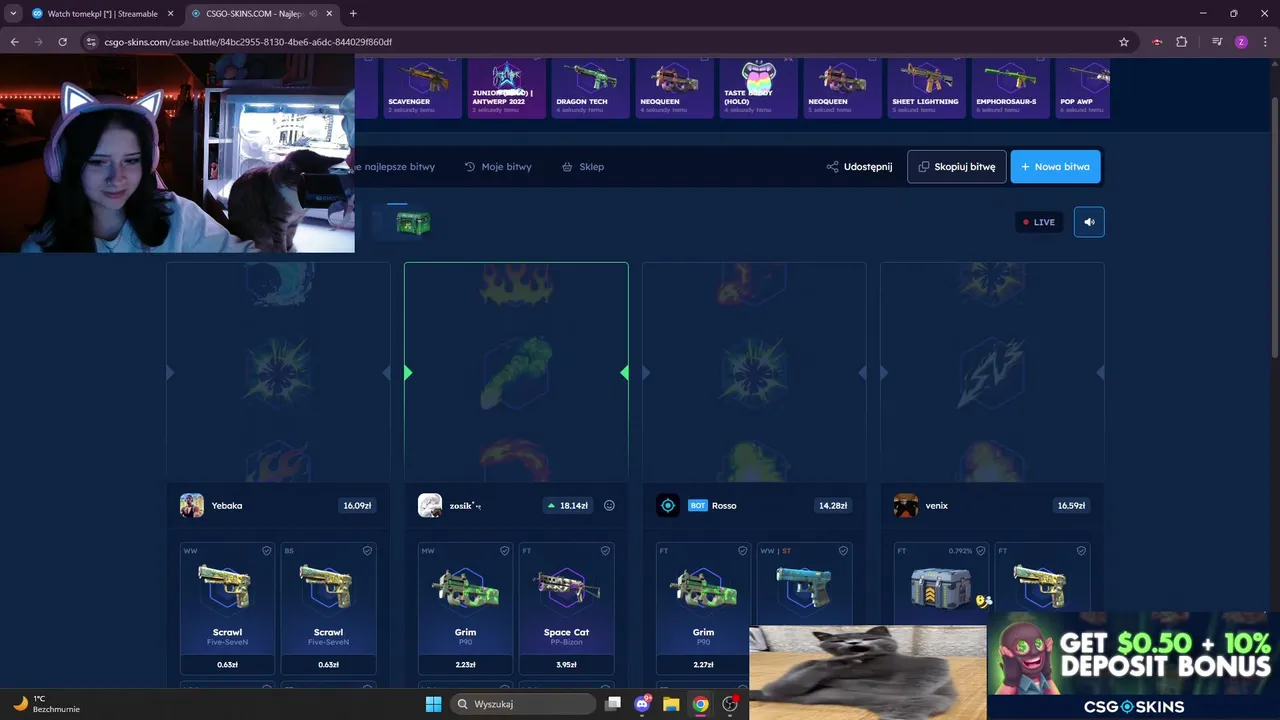Click the shield icon on Yebaka's WW Scrawl
Viewport: 1280px width, 720px height.
267,550
